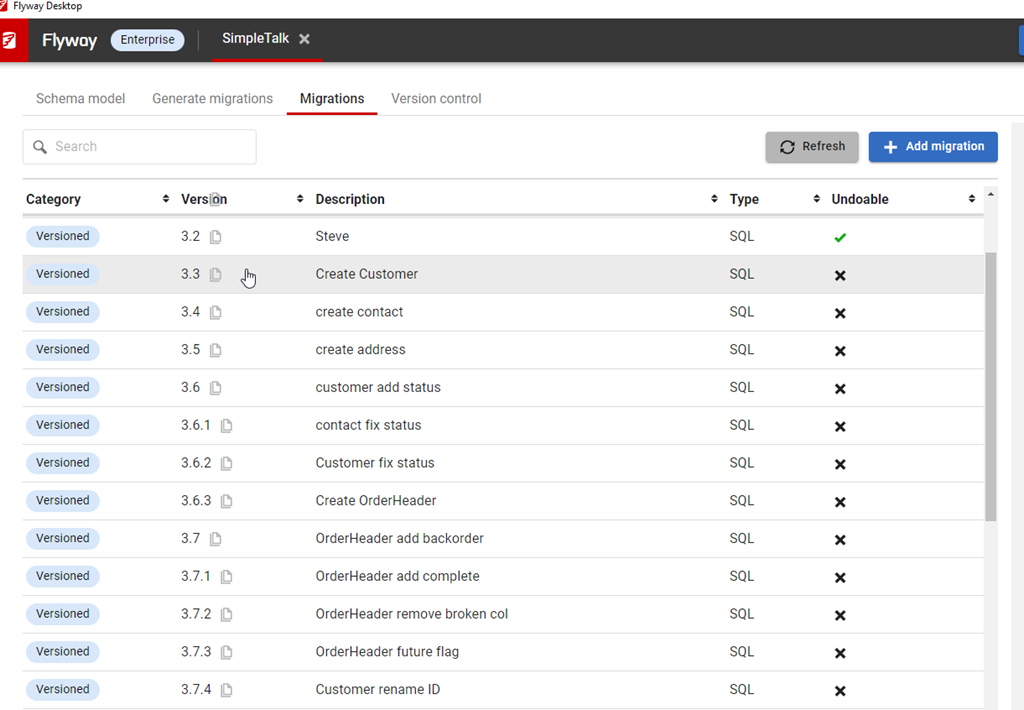Copy version 3.4 with the copy icon
This screenshot has width=1024, height=710.
pyautogui.click(x=216, y=312)
